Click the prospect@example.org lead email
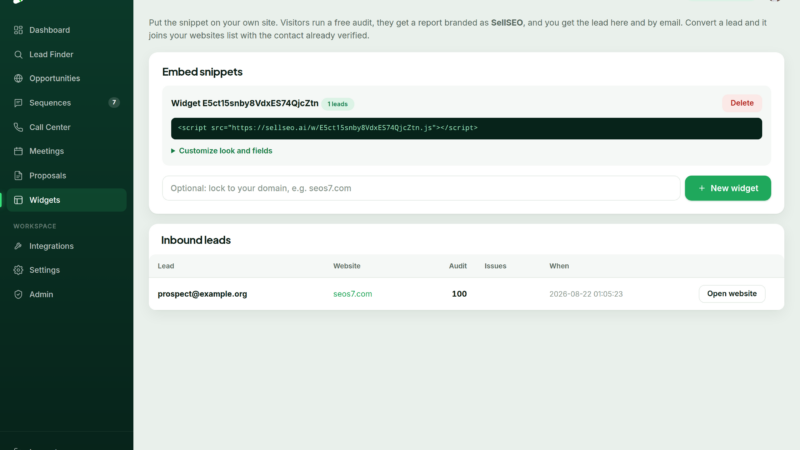Screen dimensions: 800x450 click(x=202, y=294)
